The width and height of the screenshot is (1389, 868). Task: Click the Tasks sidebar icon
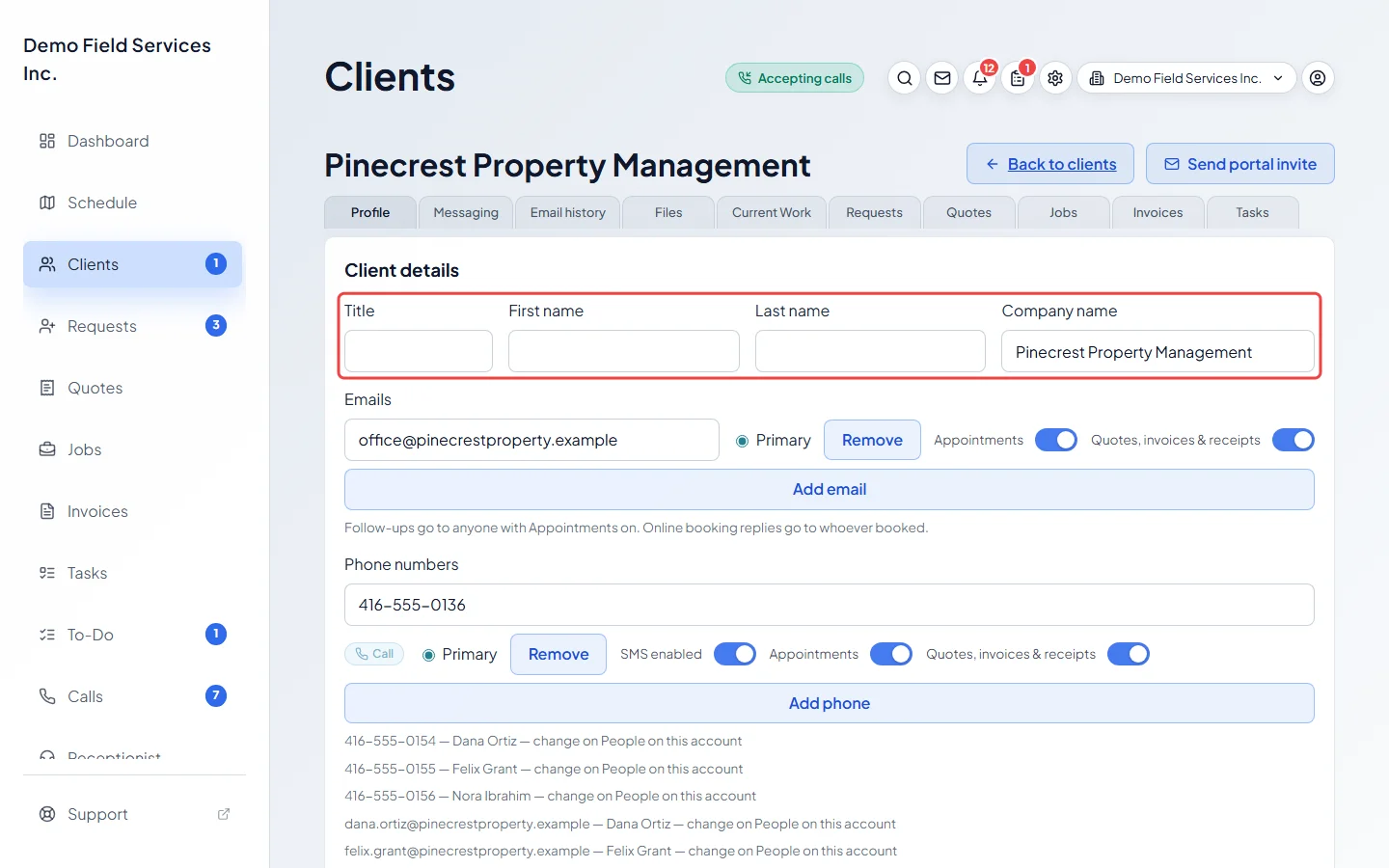click(x=47, y=573)
